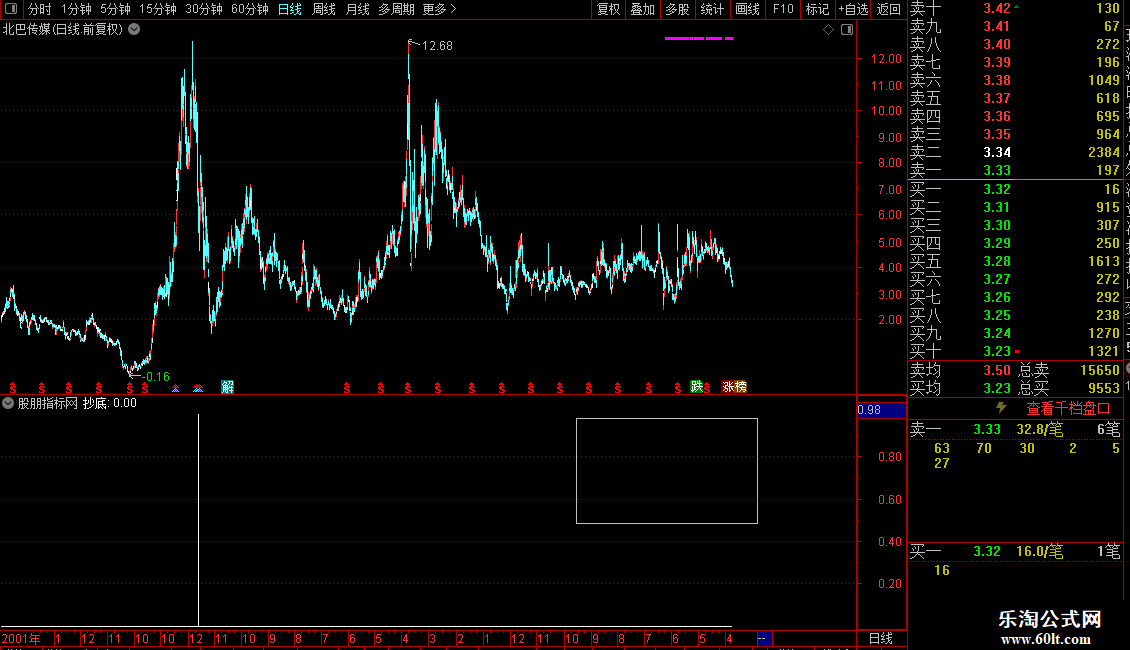The width and height of the screenshot is (1130, 650).
Task: Click the 返回 back button
Action: pos(889,9)
